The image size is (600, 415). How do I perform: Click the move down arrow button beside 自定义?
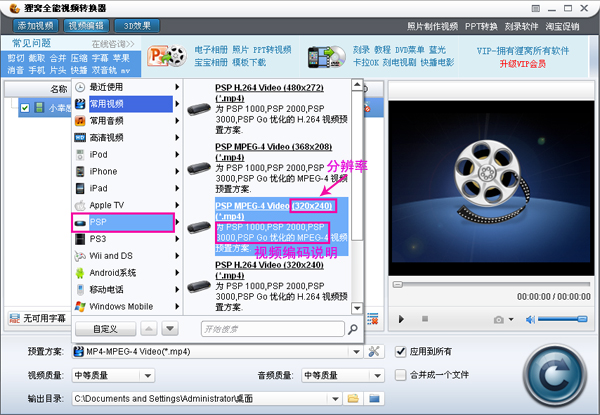[x=170, y=329]
